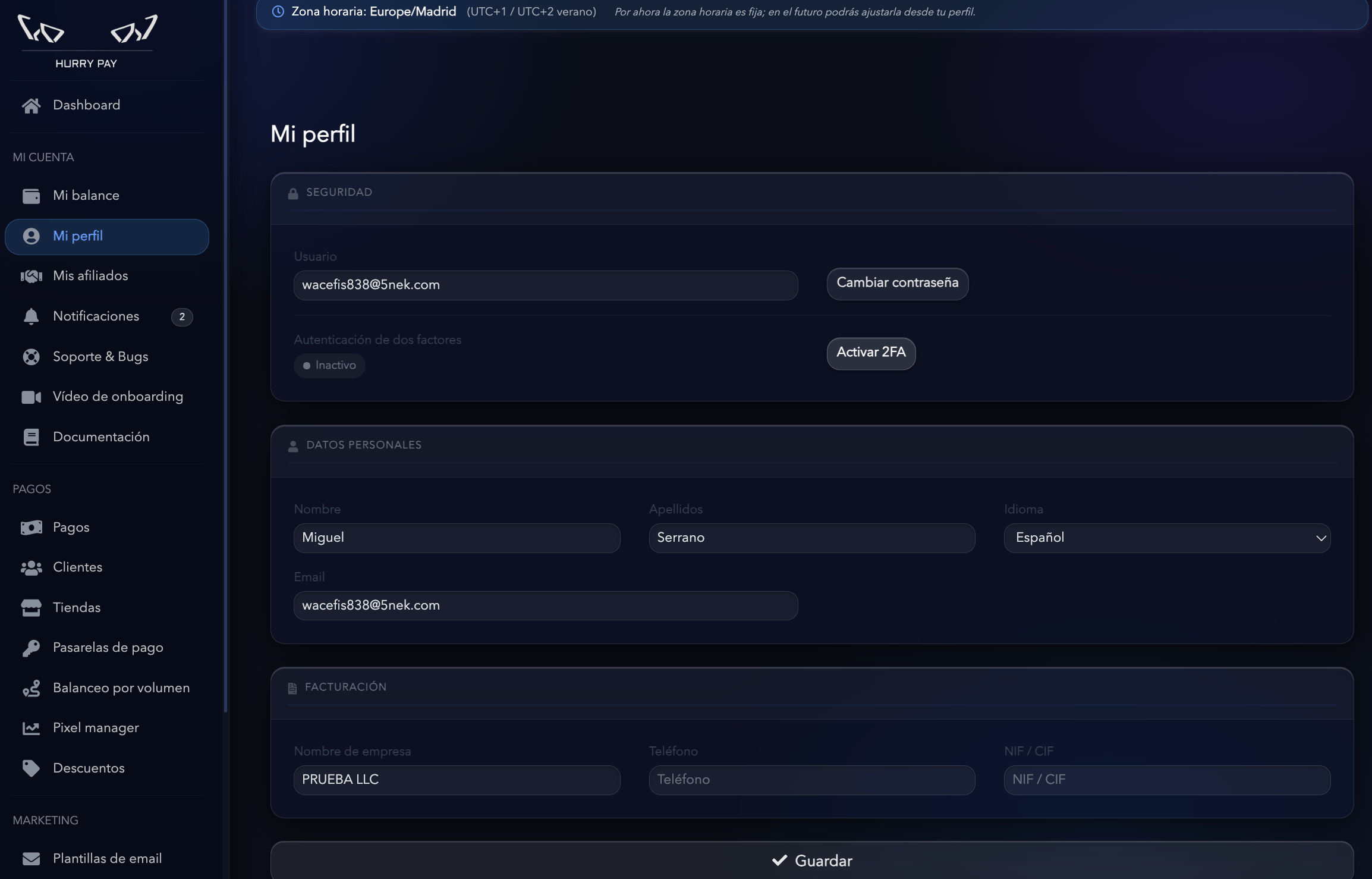
Task: Open Pagos from sidebar
Action: (107, 528)
